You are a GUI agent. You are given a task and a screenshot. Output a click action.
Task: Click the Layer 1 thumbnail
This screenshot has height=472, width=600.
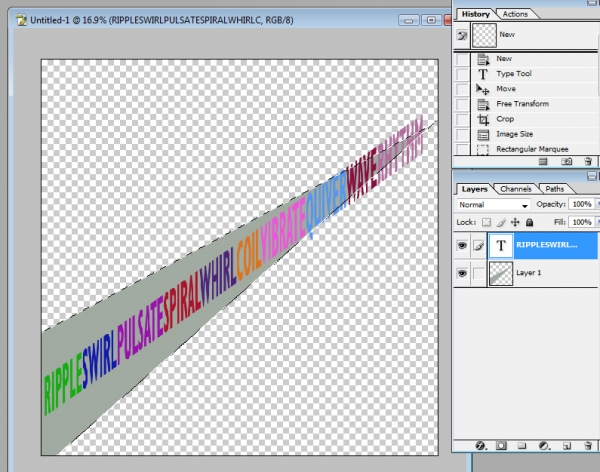point(501,273)
